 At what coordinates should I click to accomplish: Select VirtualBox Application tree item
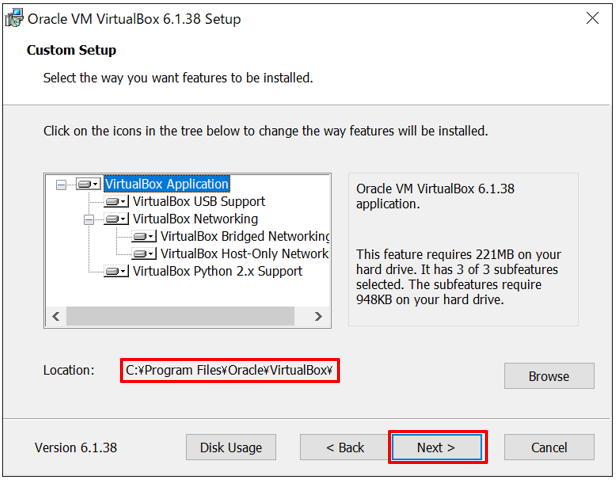167,184
